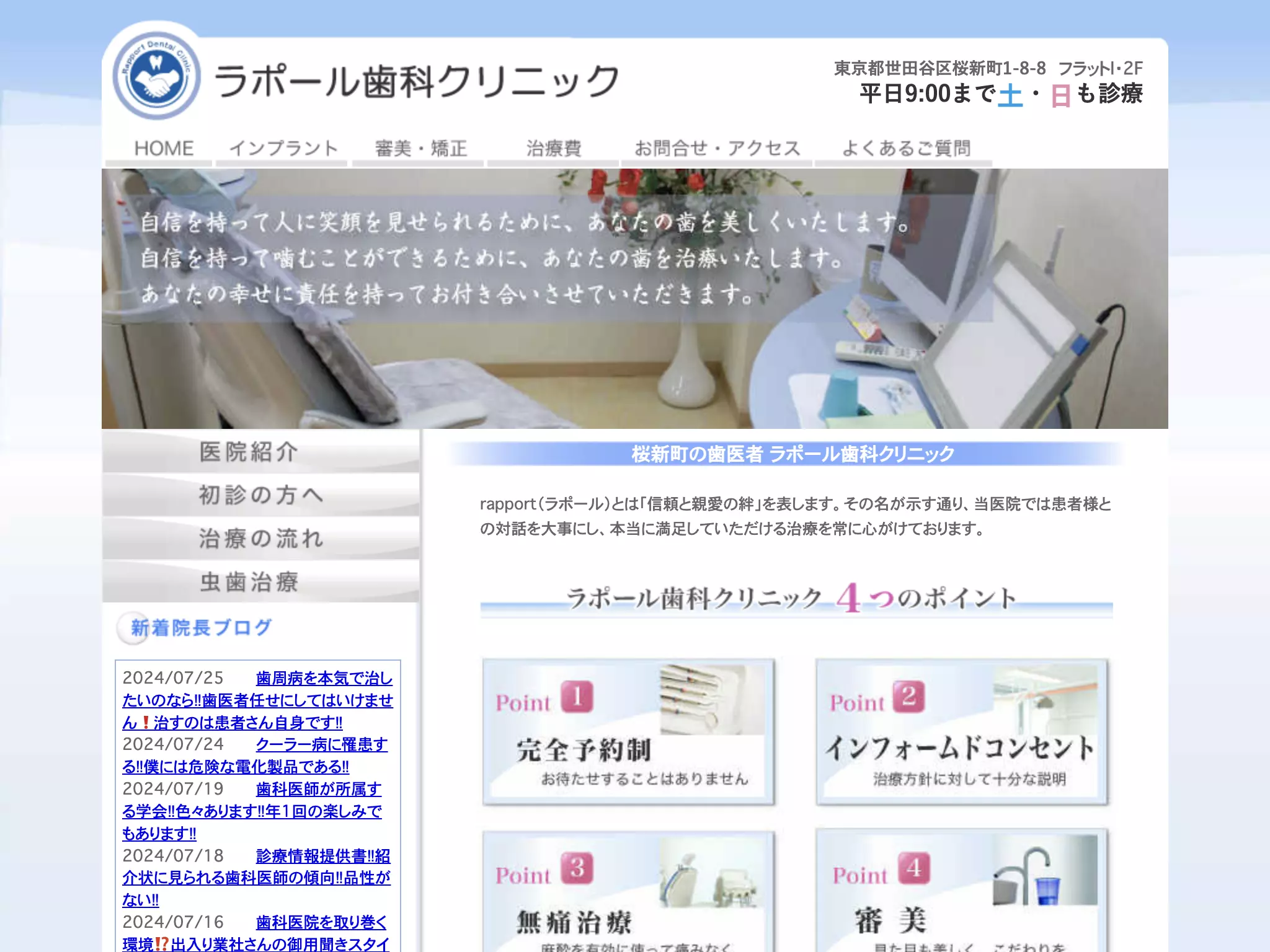
Task: Click the Point 4 審美 card
Action: [962, 891]
